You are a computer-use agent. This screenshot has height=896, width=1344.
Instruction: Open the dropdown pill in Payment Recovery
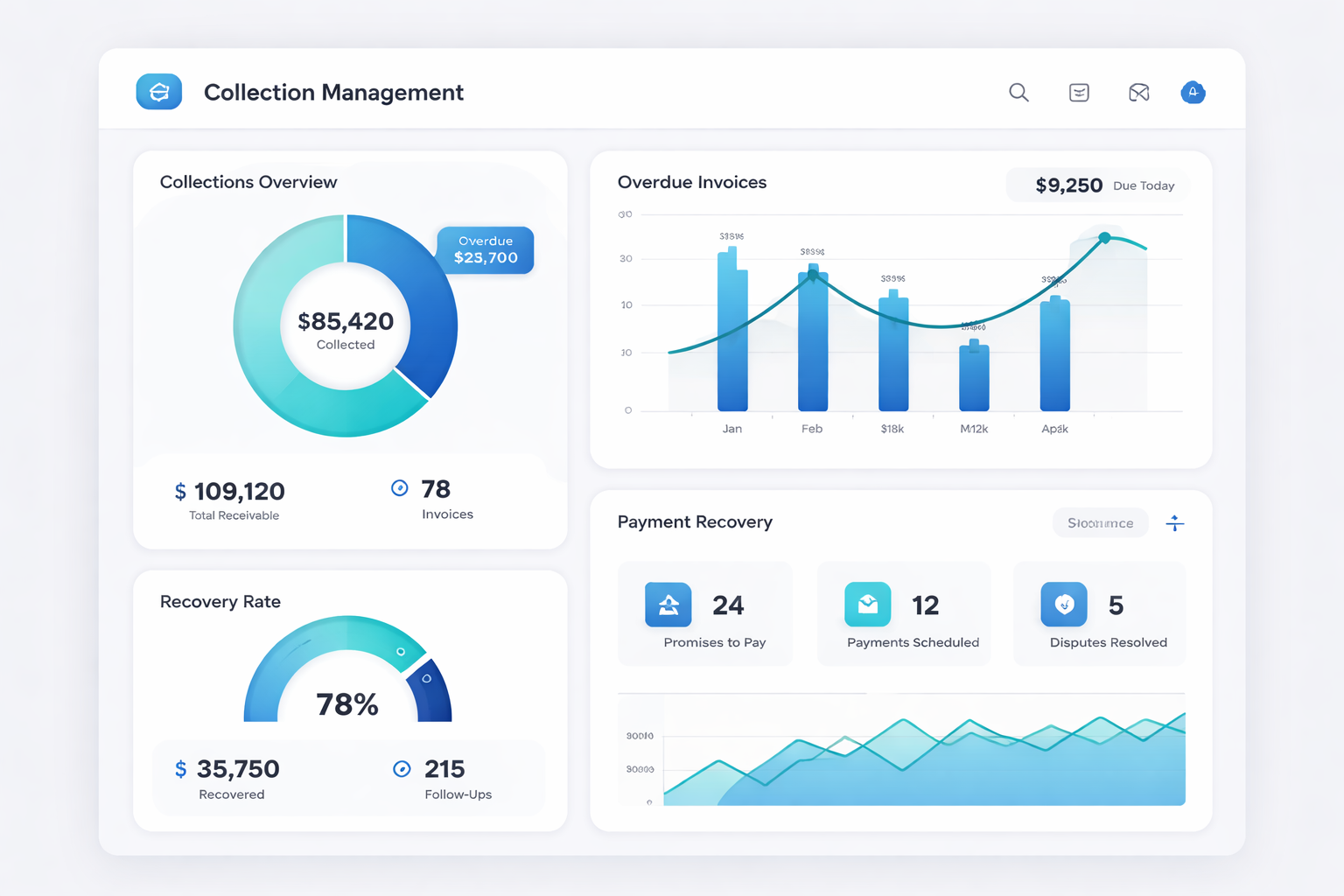[1100, 523]
